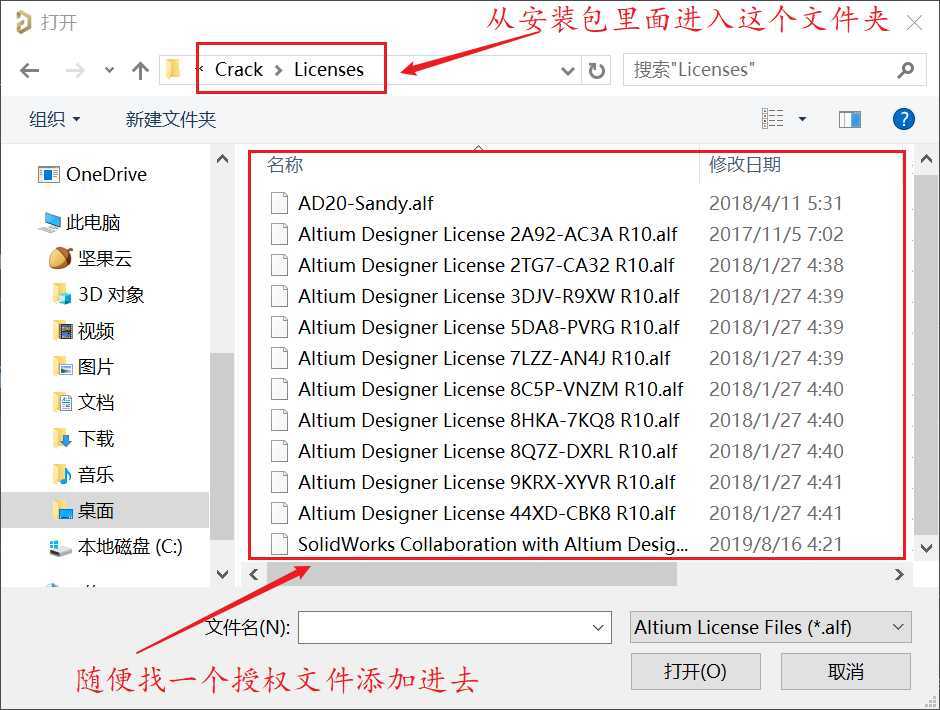Open 视频 folder in sidebar
Screen dimensions: 940x710
(84, 330)
